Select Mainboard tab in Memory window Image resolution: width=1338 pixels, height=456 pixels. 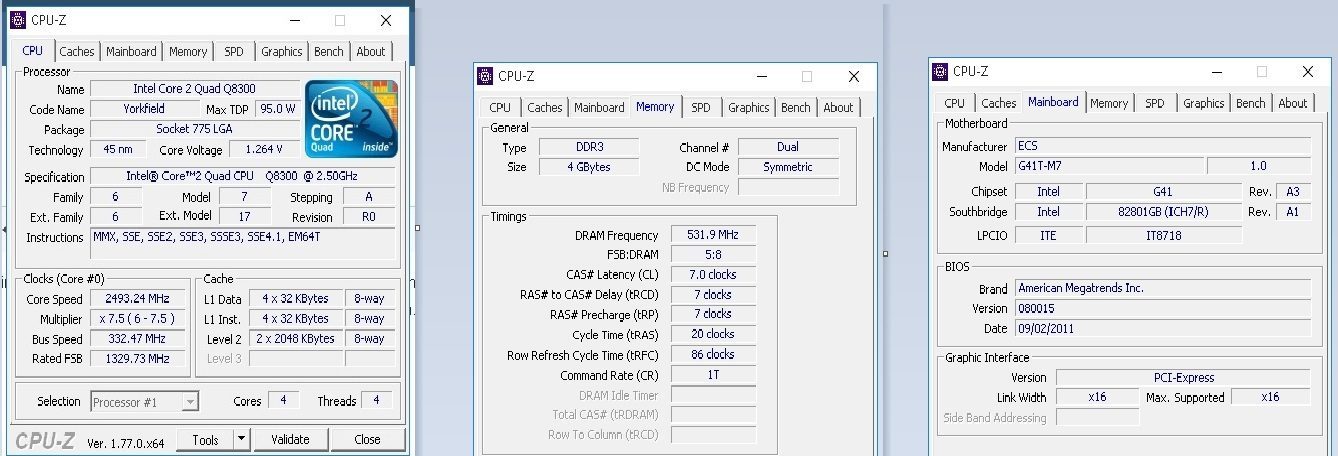coord(599,108)
